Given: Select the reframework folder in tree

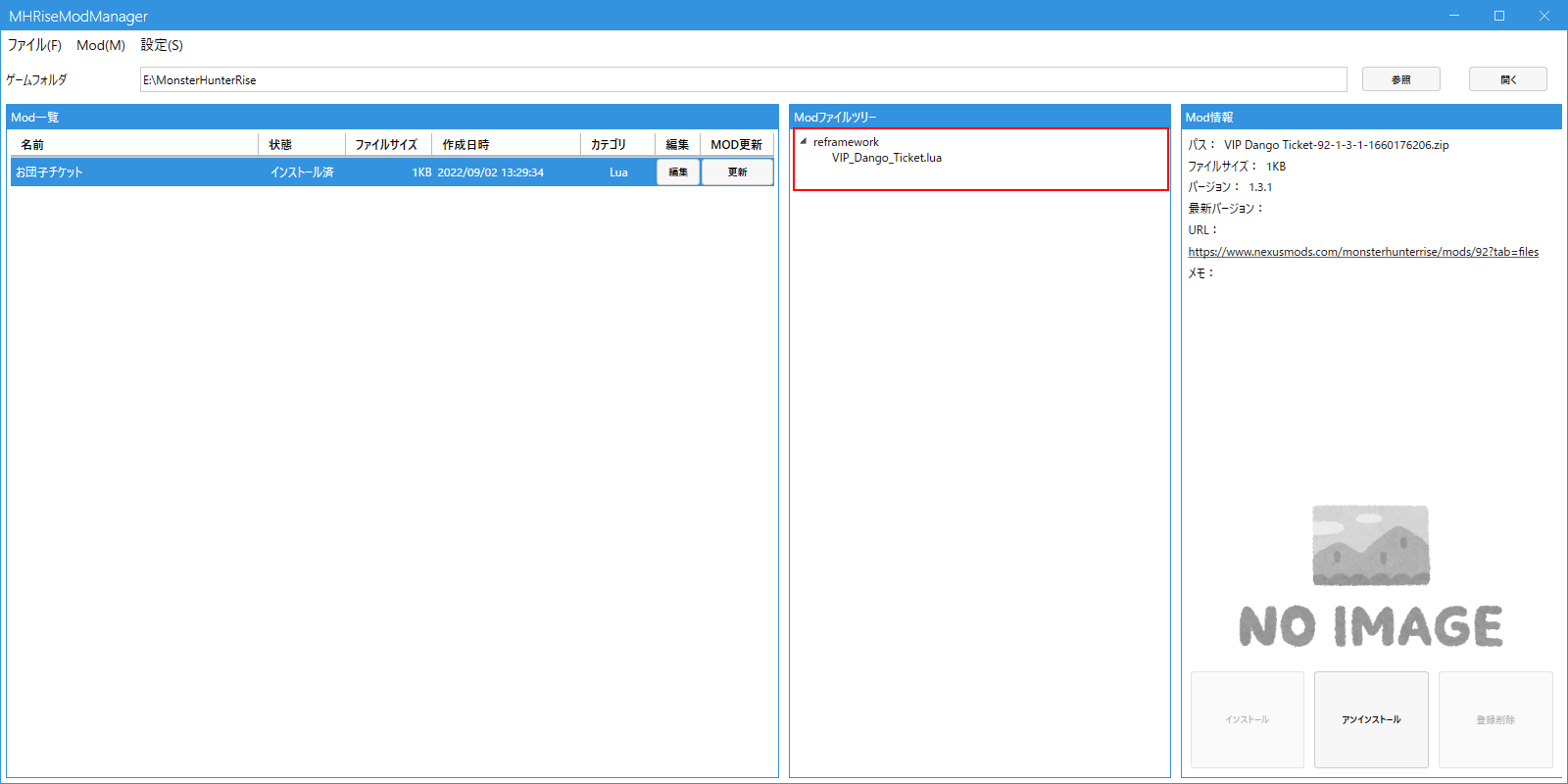Looking at the screenshot, I should pos(846,142).
